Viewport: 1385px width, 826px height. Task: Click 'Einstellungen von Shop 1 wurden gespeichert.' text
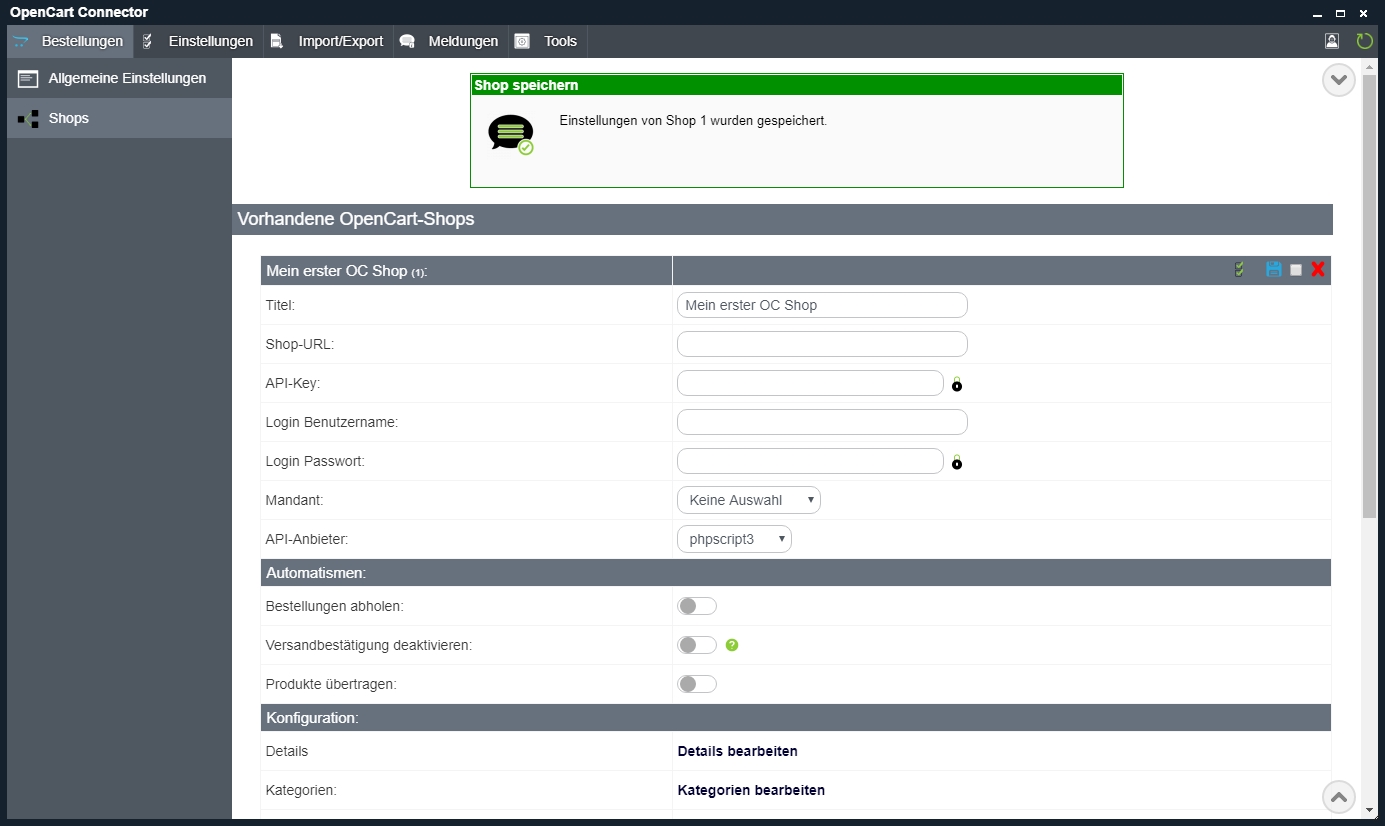[693, 120]
